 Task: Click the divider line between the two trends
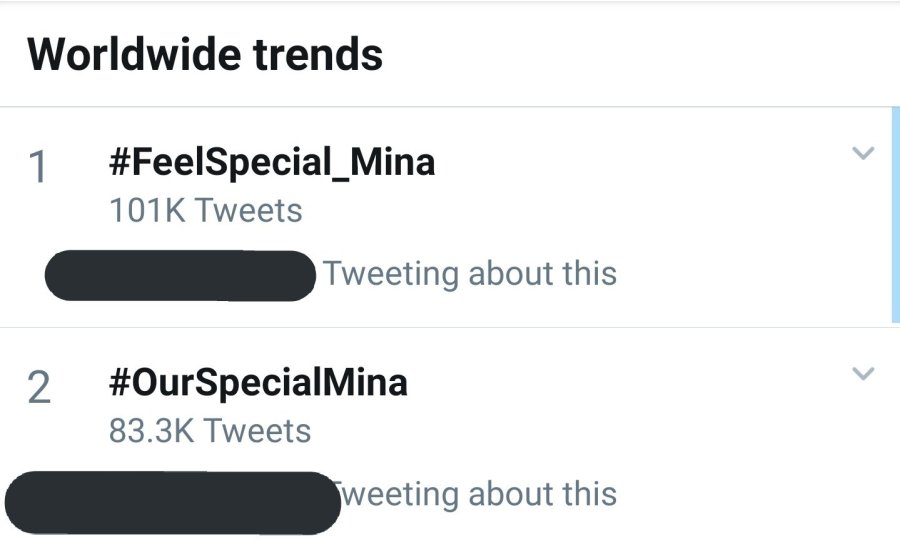450,327
